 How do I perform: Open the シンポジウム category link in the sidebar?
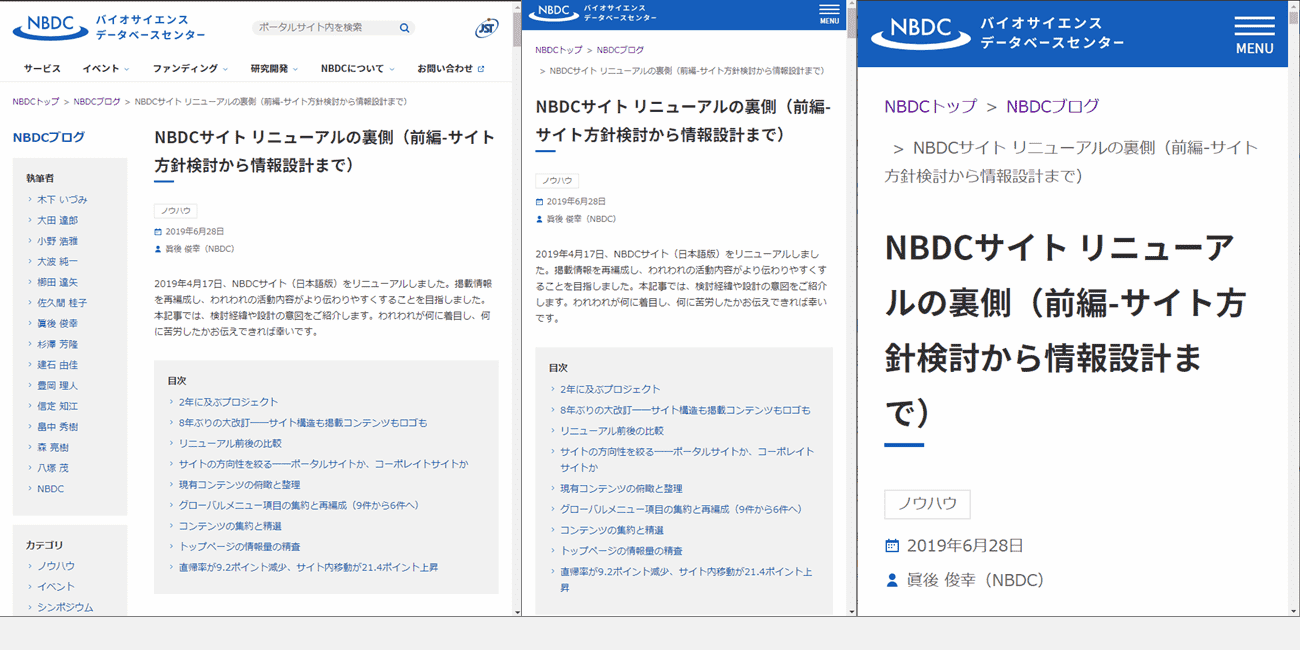[65, 607]
